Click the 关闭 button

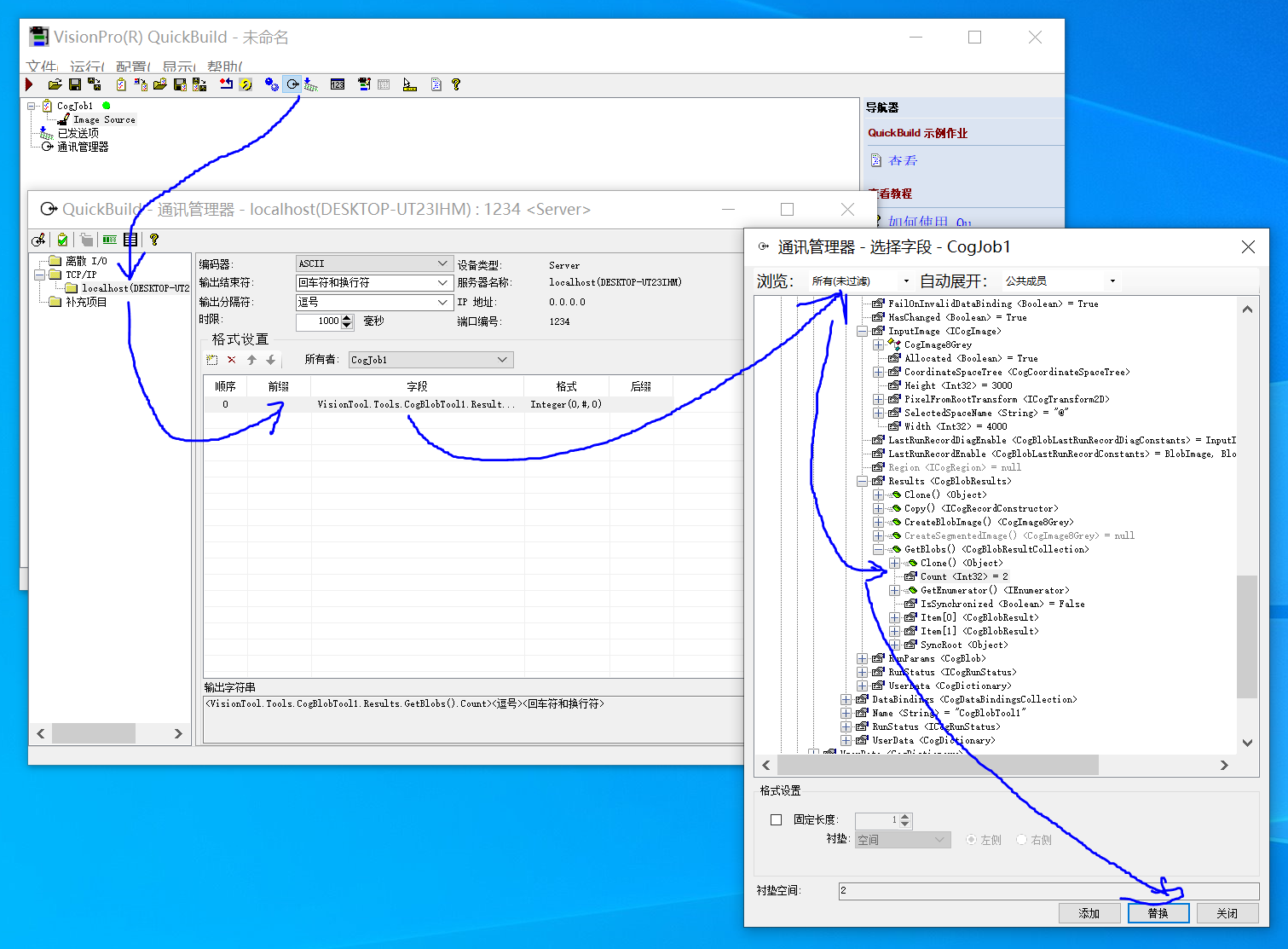pyautogui.click(x=1227, y=913)
